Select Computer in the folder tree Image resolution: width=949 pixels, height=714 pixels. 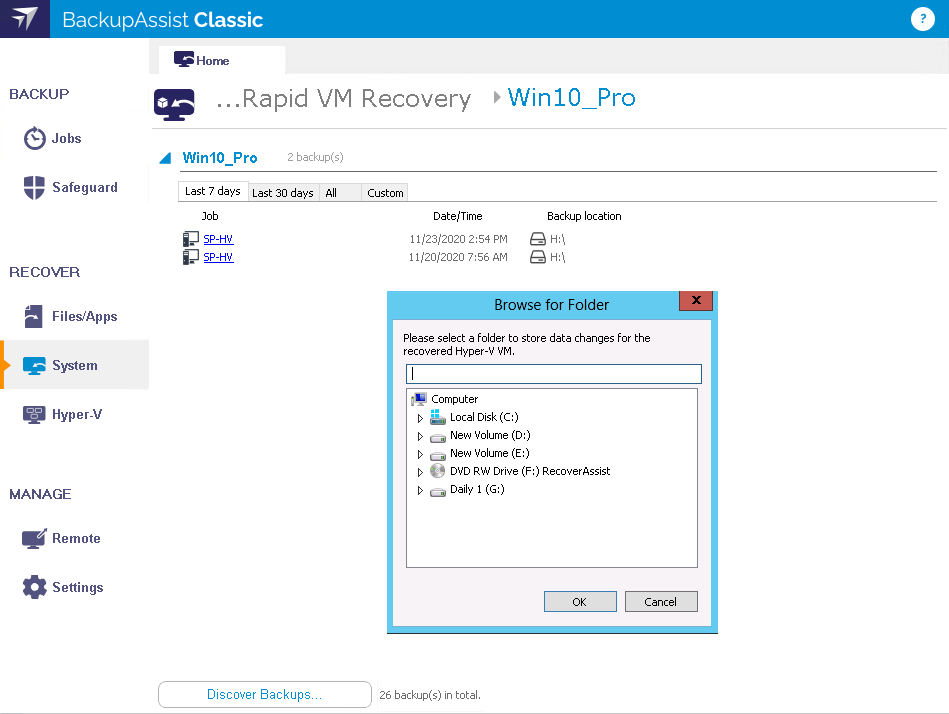click(455, 399)
